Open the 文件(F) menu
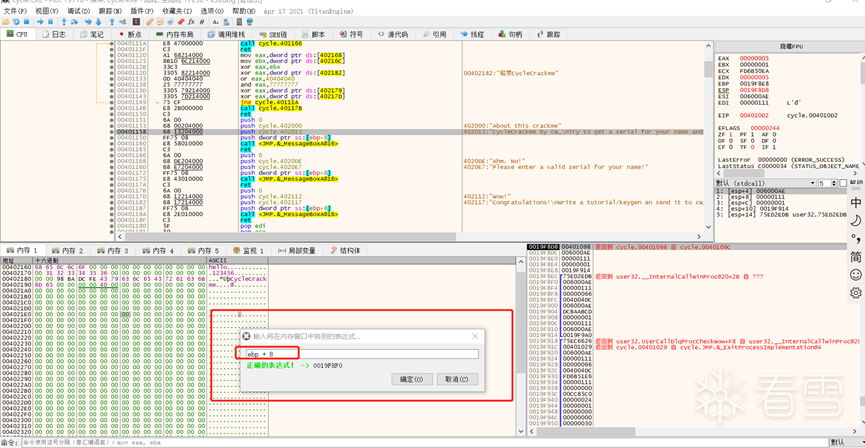Viewport: 865px width, 448px height. pos(15,11)
